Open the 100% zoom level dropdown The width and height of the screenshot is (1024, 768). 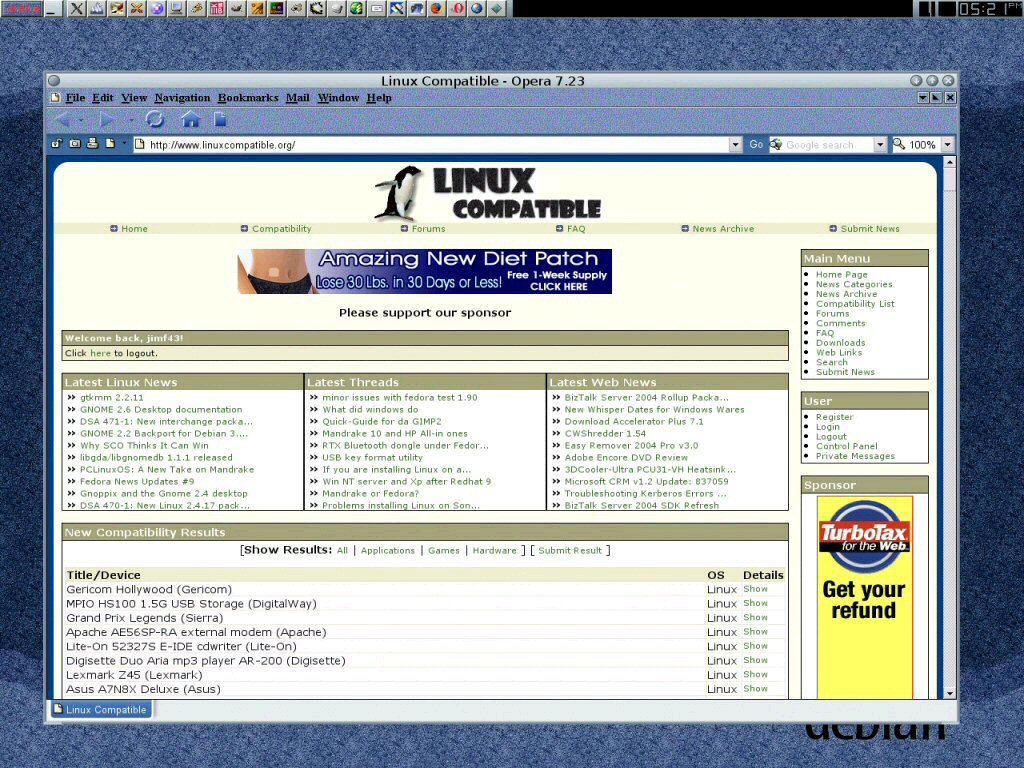click(947, 145)
